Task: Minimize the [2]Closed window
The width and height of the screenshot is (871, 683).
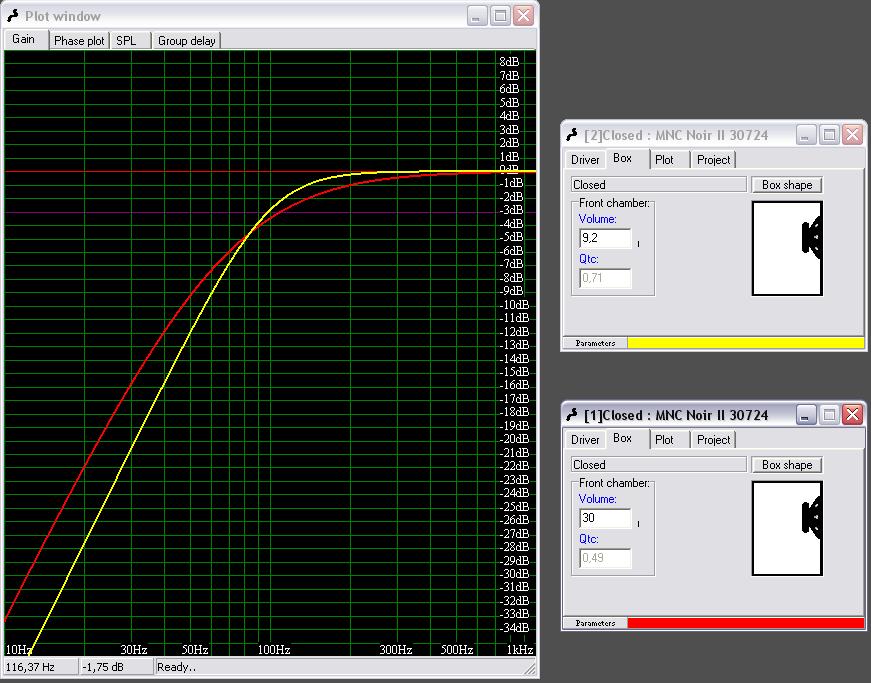Action: coord(805,135)
